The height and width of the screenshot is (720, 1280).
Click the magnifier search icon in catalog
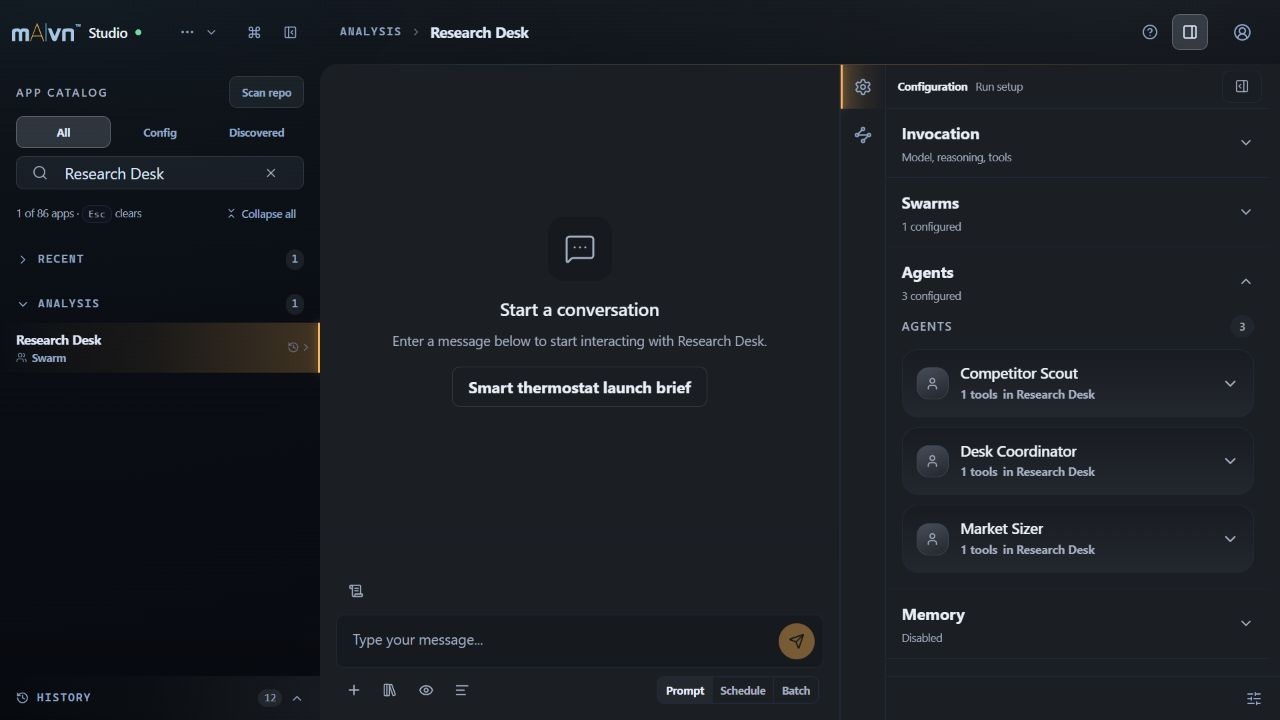pos(40,173)
